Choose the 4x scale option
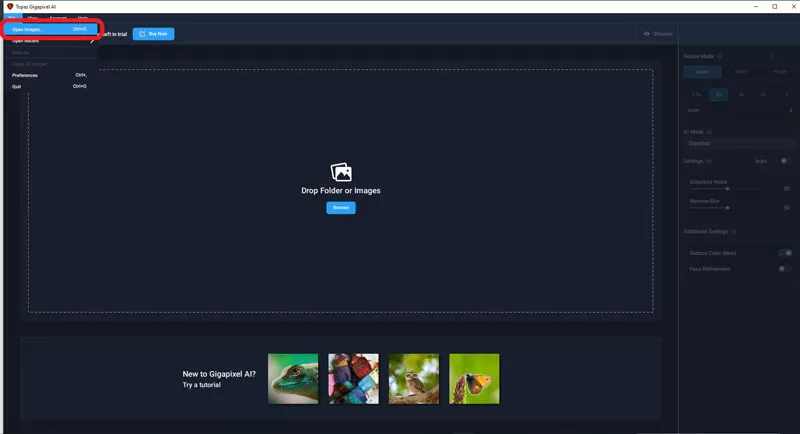The width and height of the screenshot is (800, 434). point(741,95)
